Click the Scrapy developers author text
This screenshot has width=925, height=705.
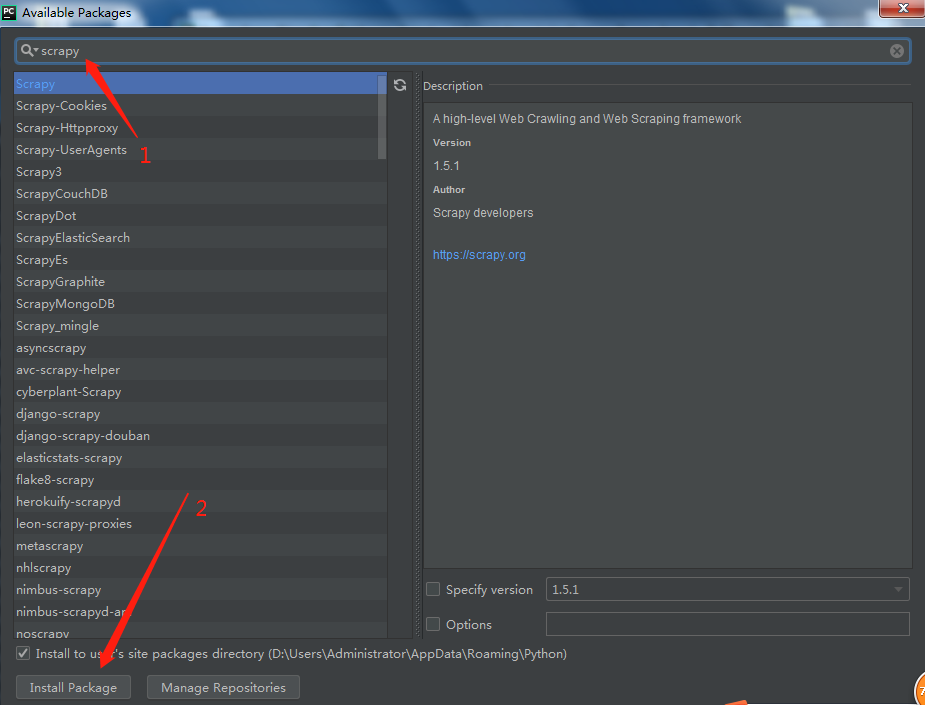[x=483, y=213]
